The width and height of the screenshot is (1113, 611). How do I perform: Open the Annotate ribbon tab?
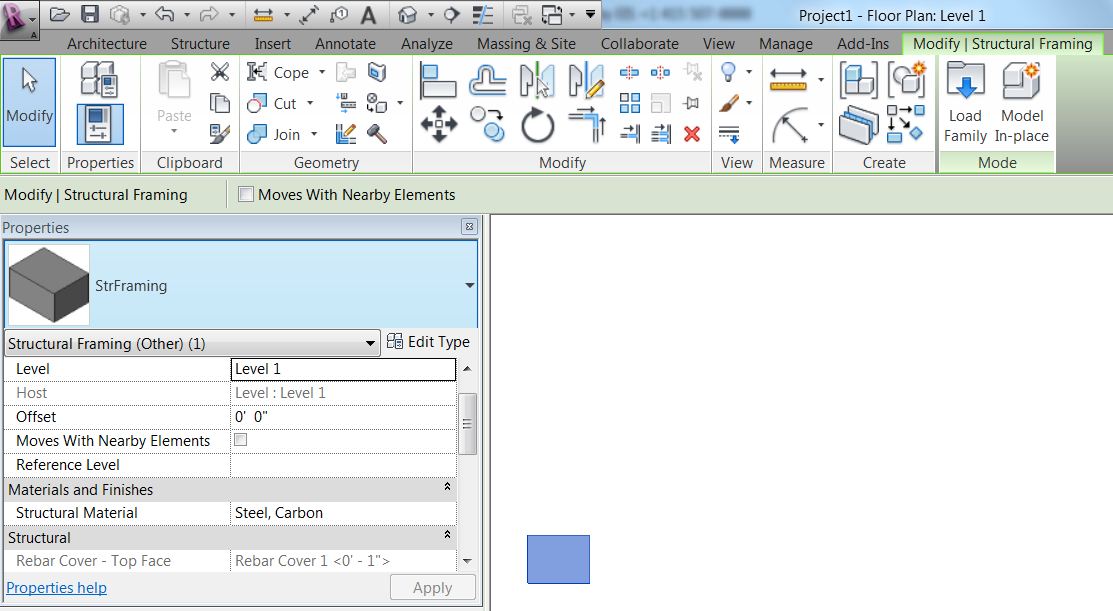[345, 43]
